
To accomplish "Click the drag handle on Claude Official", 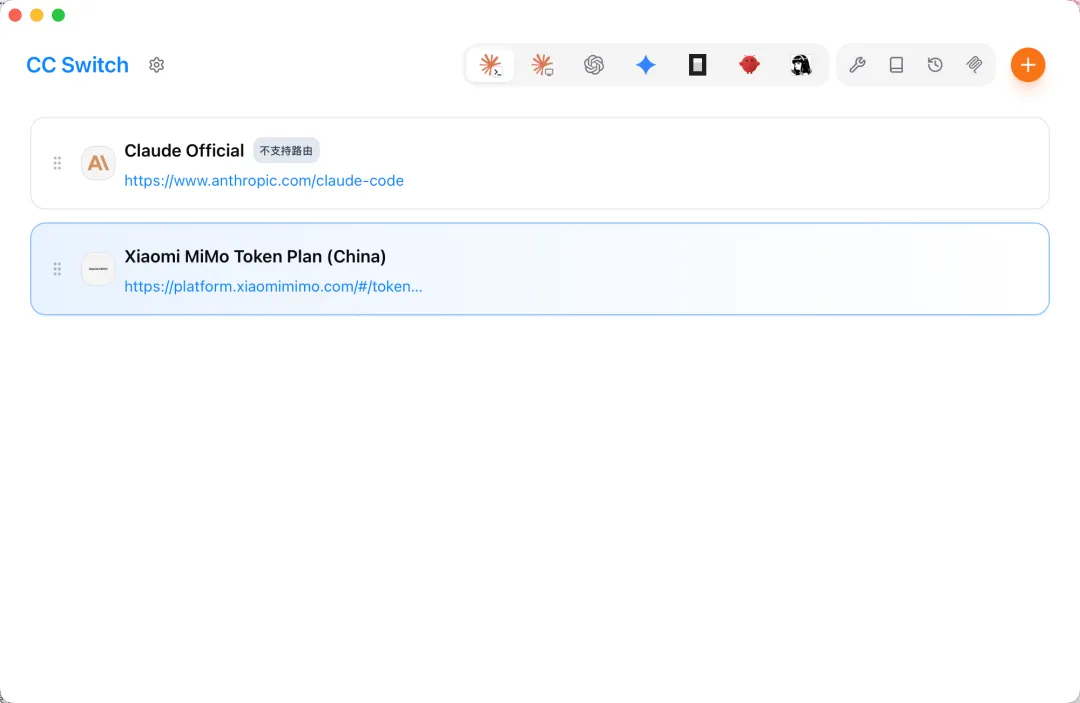I will point(57,163).
